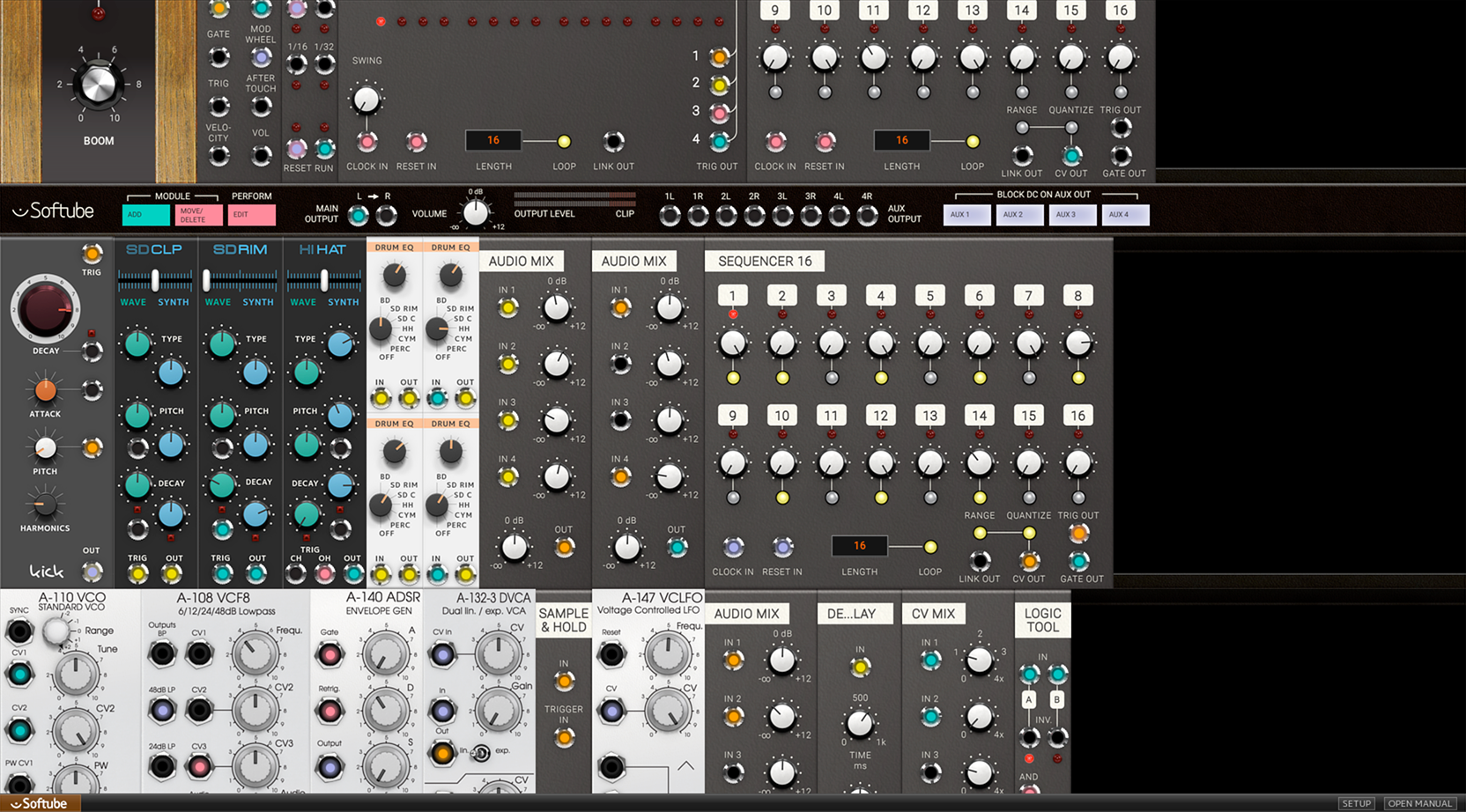Image resolution: width=1466 pixels, height=812 pixels.
Task: Click aux output 1L jack
Action: [670, 215]
